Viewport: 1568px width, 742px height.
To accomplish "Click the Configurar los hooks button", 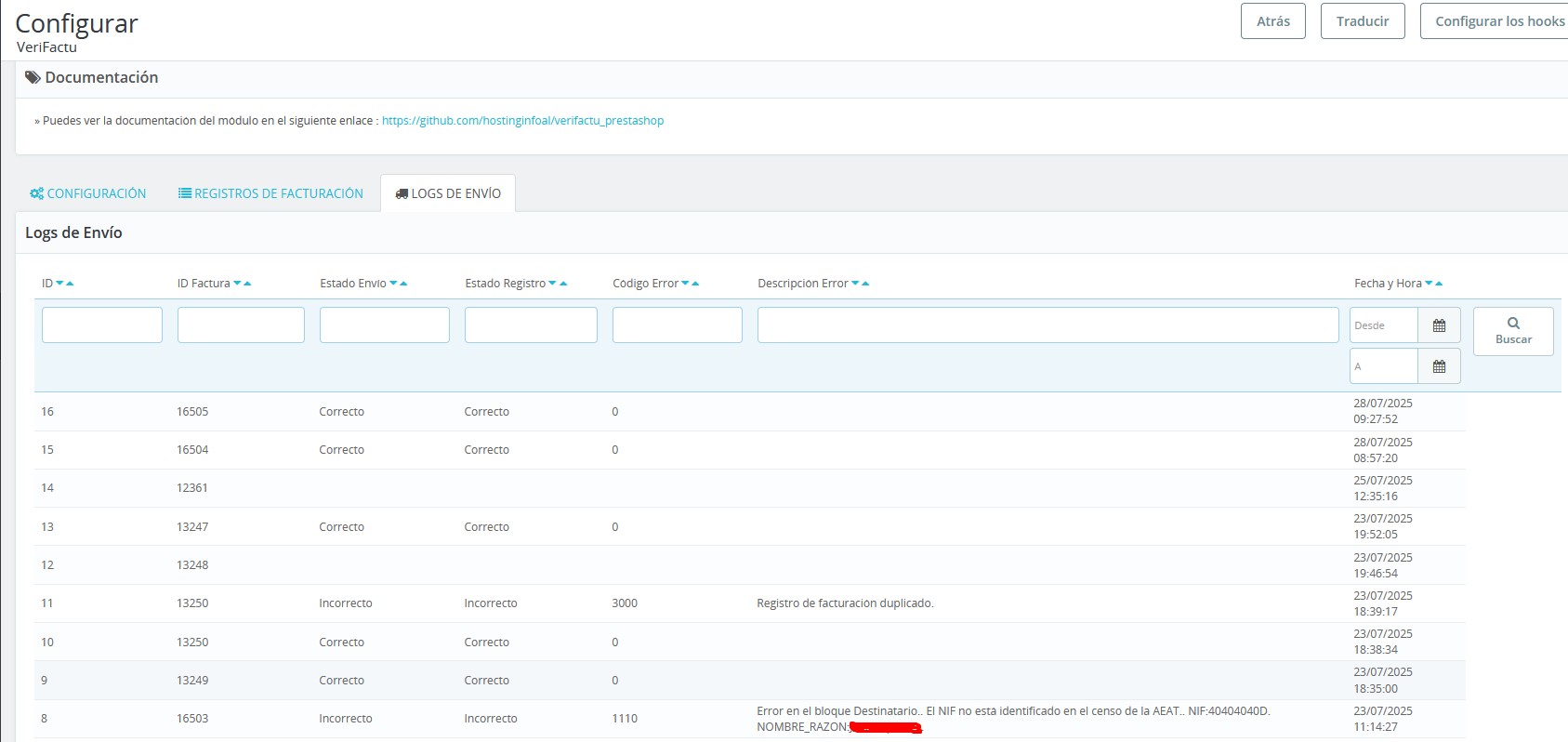I will pos(1496,21).
